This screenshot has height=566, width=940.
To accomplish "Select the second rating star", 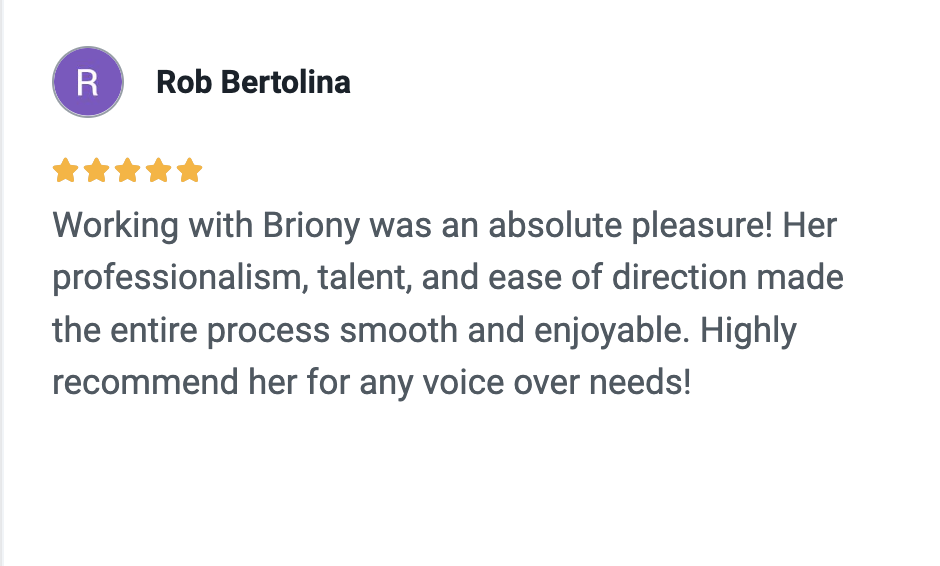I will (x=97, y=170).
